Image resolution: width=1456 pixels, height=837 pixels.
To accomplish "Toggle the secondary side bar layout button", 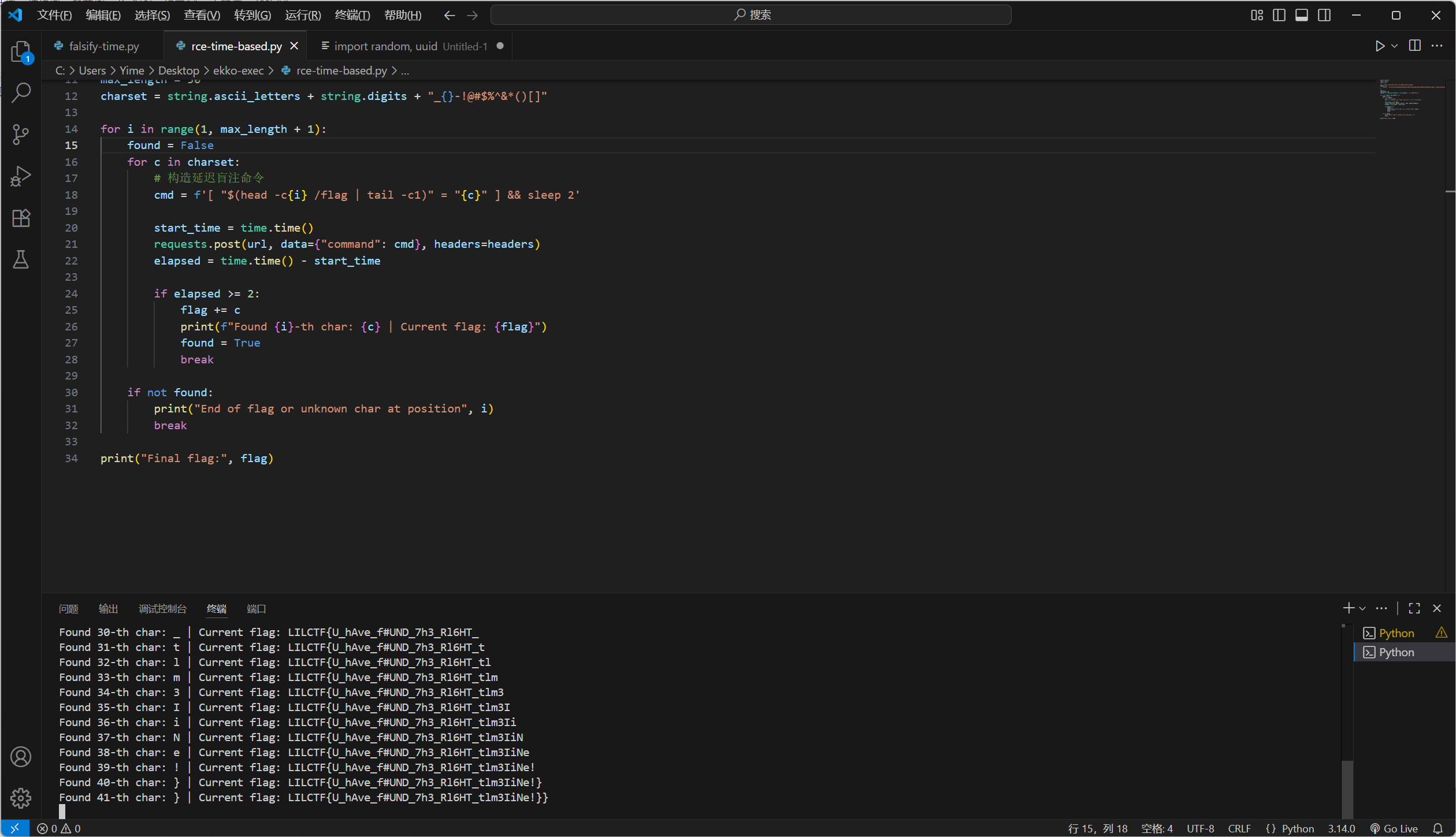I will (1324, 15).
